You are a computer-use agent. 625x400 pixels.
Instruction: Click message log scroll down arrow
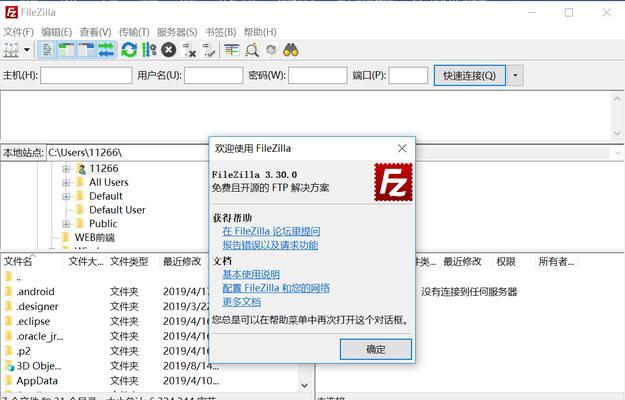tap(617, 133)
